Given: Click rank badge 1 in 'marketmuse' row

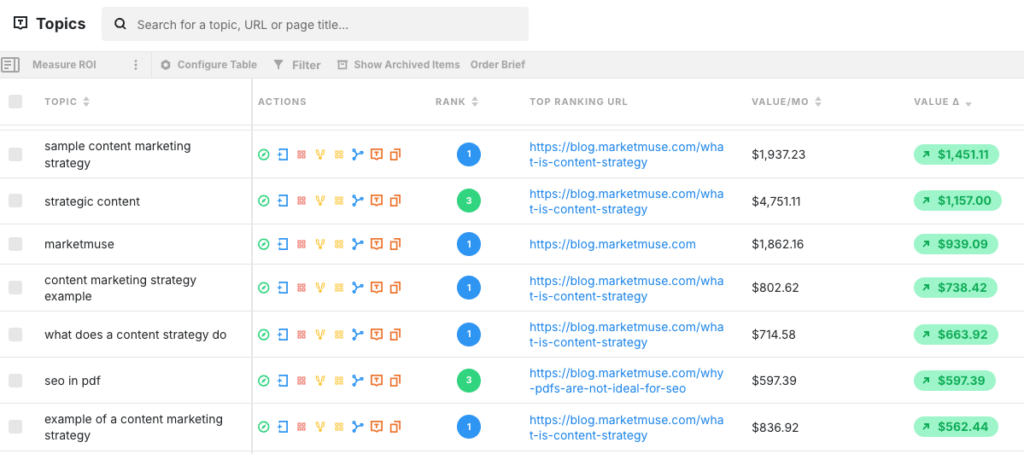Looking at the screenshot, I should coord(469,244).
